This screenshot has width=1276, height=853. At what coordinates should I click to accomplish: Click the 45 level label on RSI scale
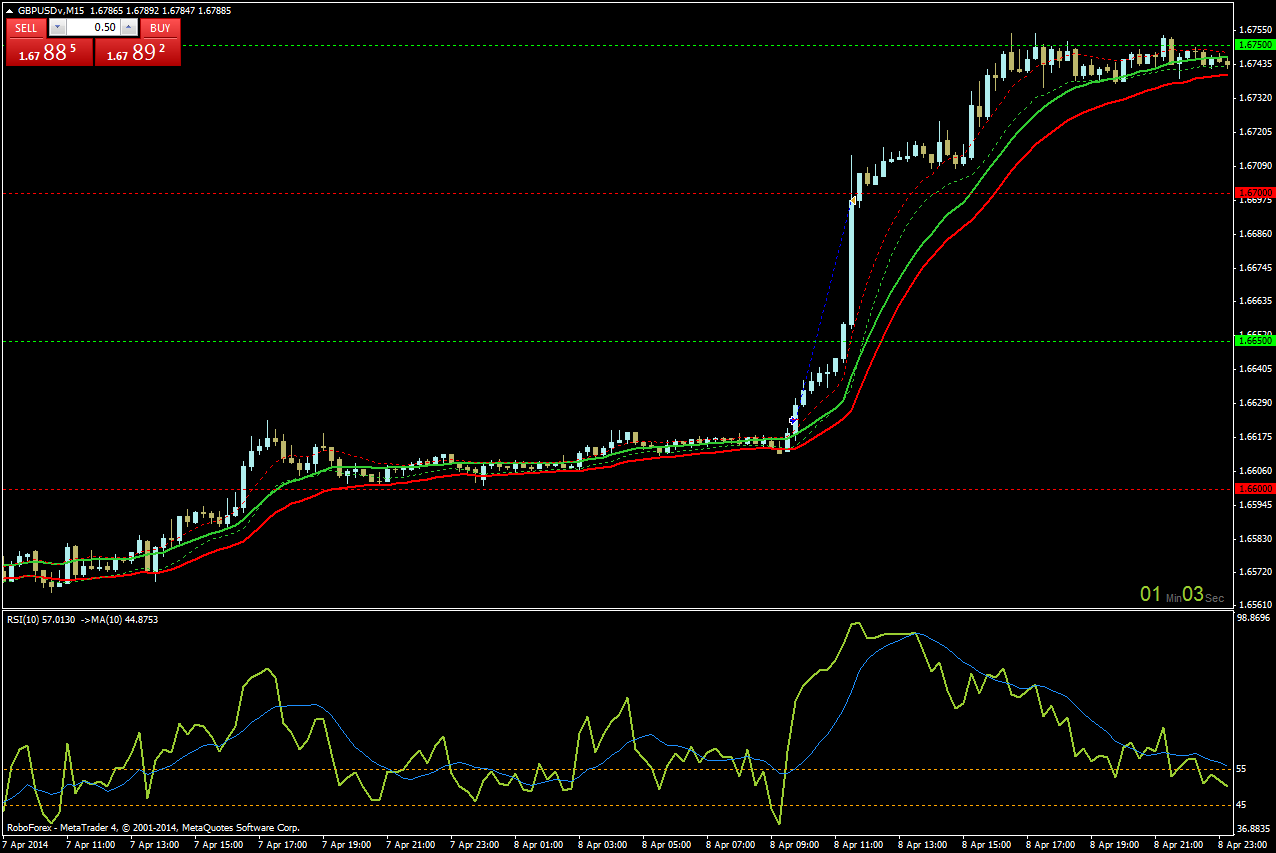pyautogui.click(x=1242, y=804)
